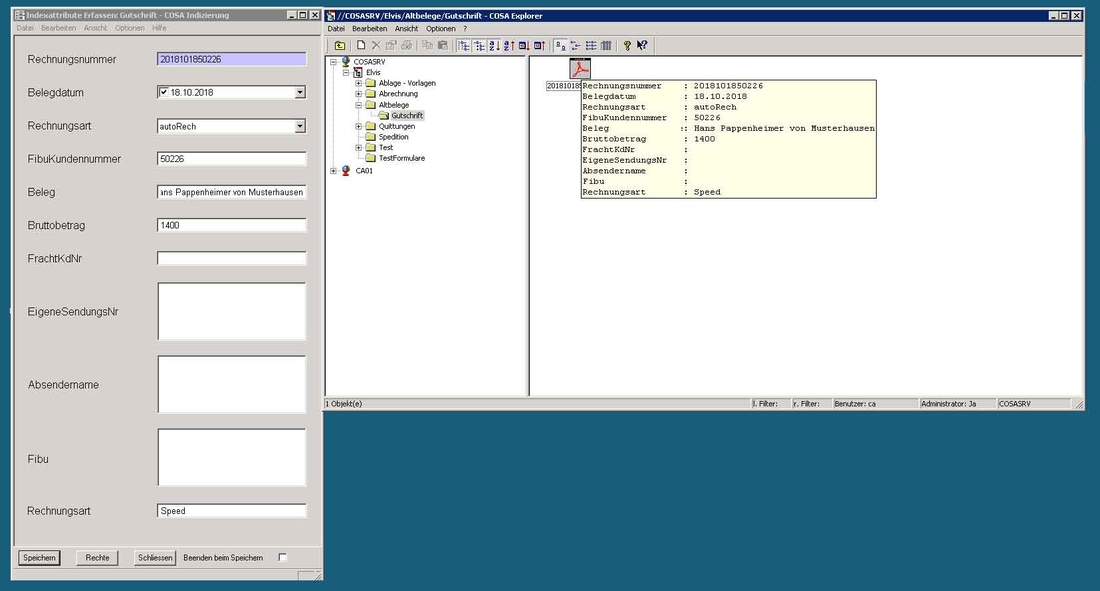Viewport: 1100px width, 591px height.
Task: Click inside the Bruttobetrag input field
Action: 230,225
